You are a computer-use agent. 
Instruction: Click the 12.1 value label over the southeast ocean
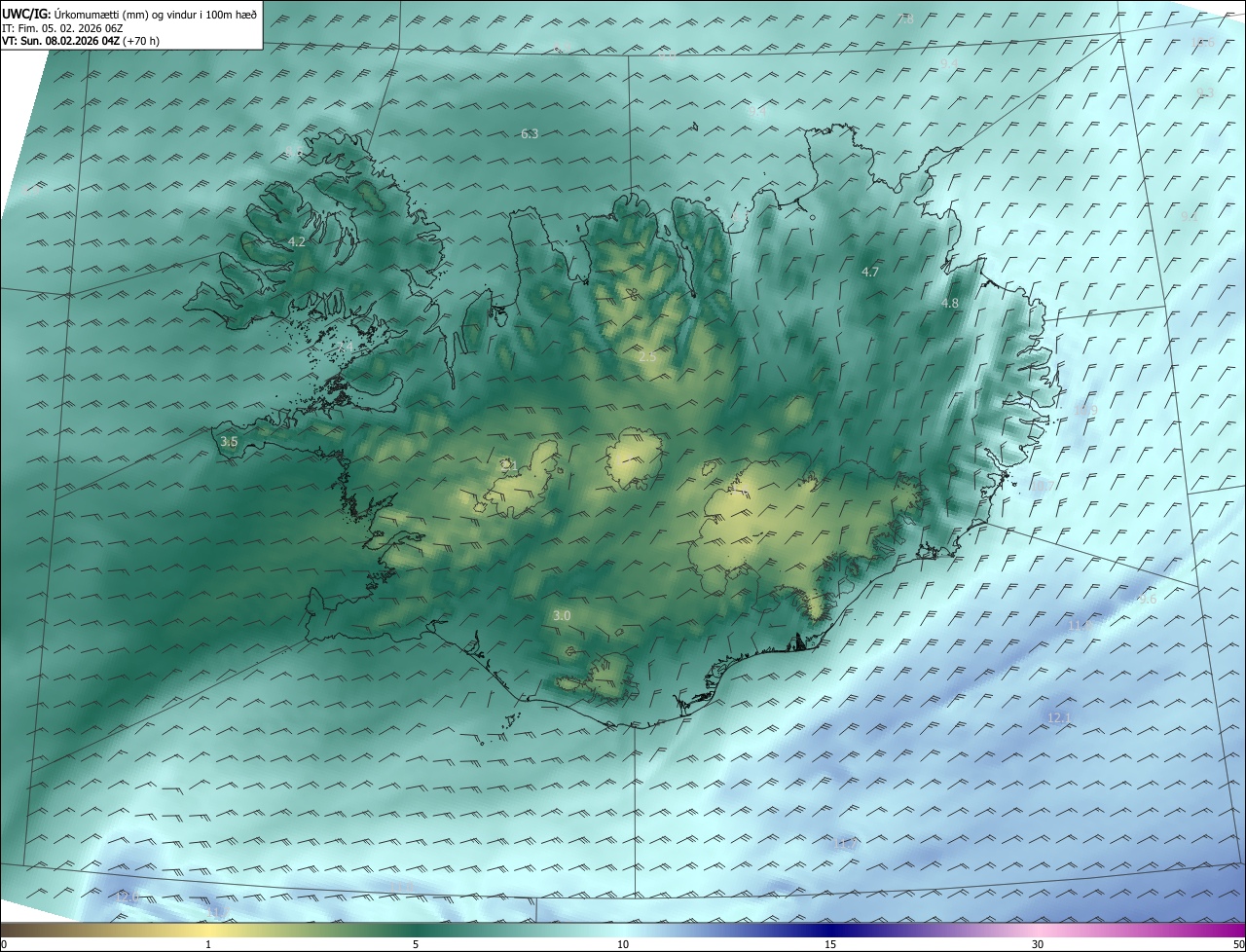coord(1059,717)
